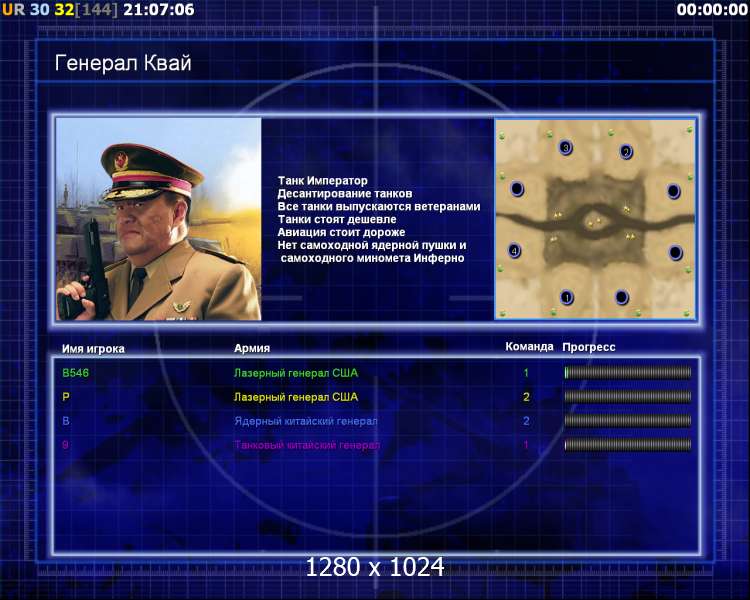Click yellow 'Лазерный генерал США' army entry
The height and width of the screenshot is (600, 750).
coord(296,397)
